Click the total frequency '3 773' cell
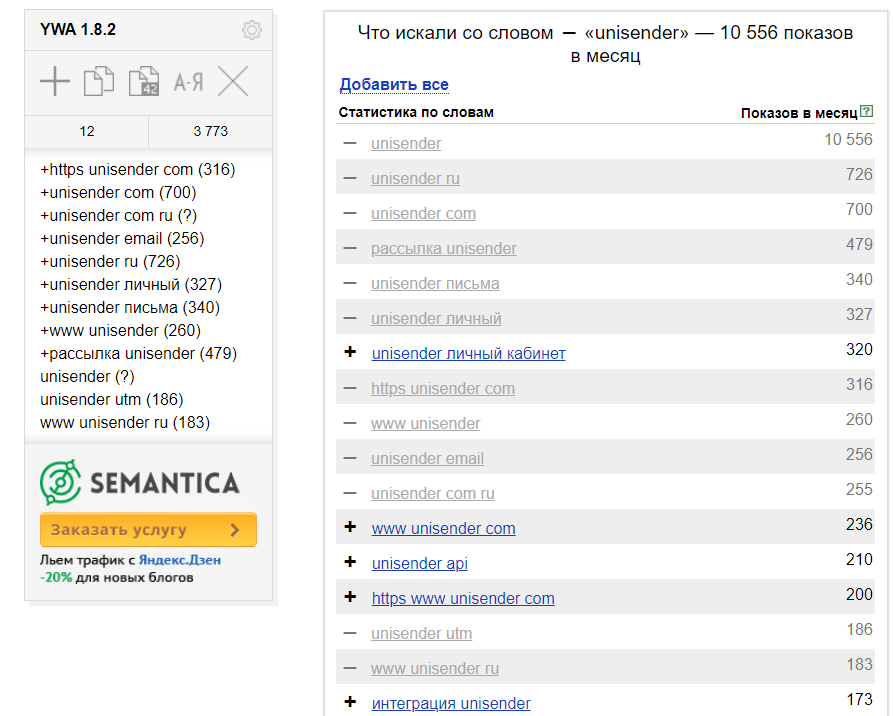 (x=211, y=132)
